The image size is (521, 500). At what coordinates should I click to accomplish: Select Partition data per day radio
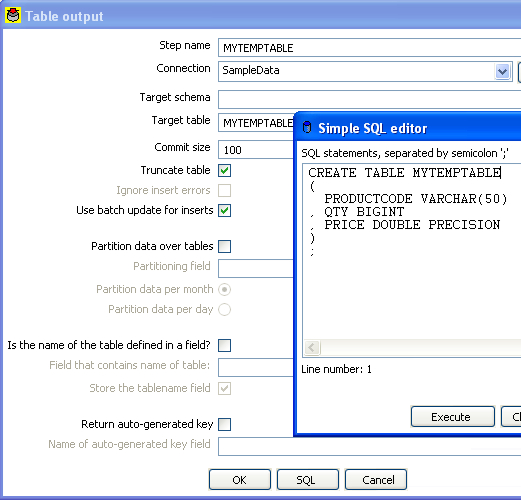pyautogui.click(x=225, y=309)
